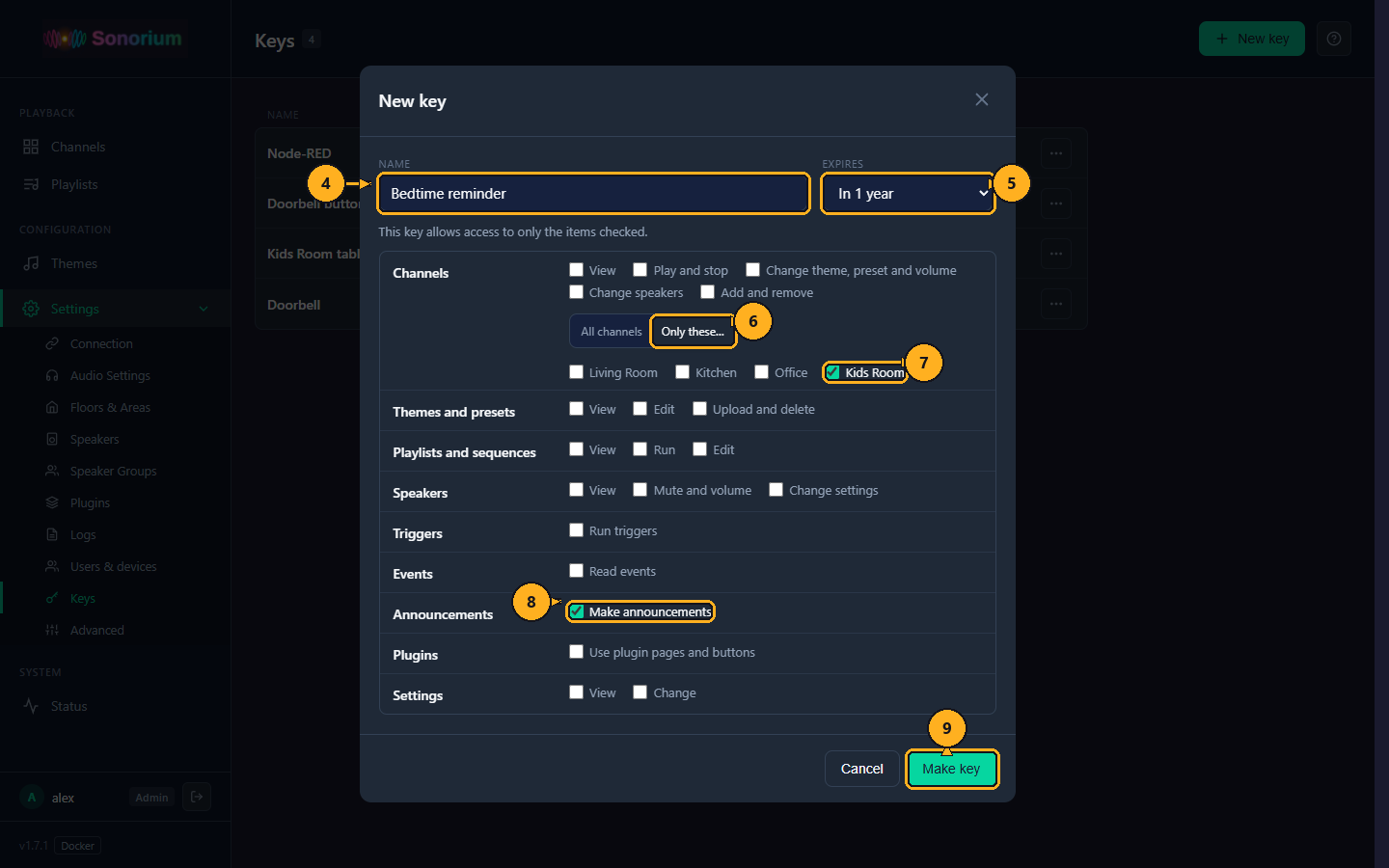The height and width of the screenshot is (868, 1389).
Task: Check Living Room channel
Action: pyautogui.click(x=576, y=372)
